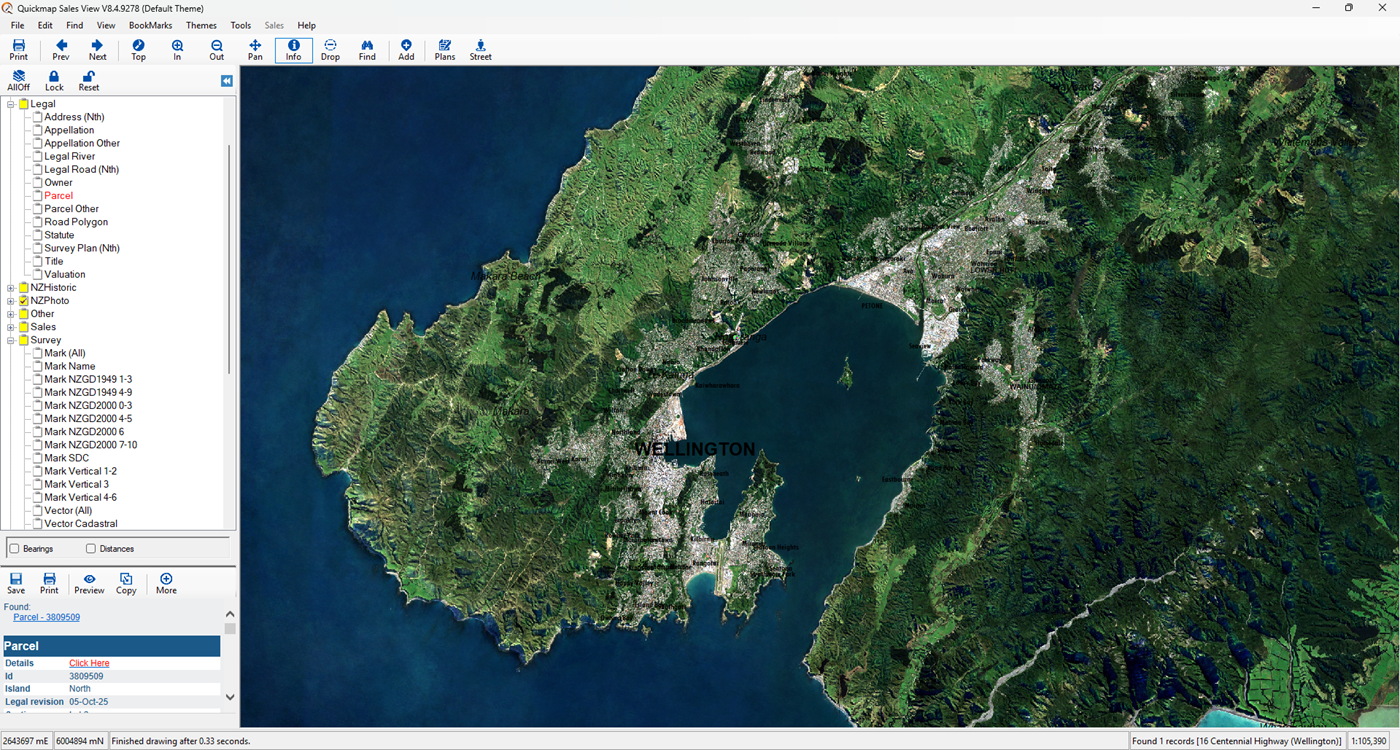
Task: Collapse the Survey tree group
Action: click(x=11, y=340)
